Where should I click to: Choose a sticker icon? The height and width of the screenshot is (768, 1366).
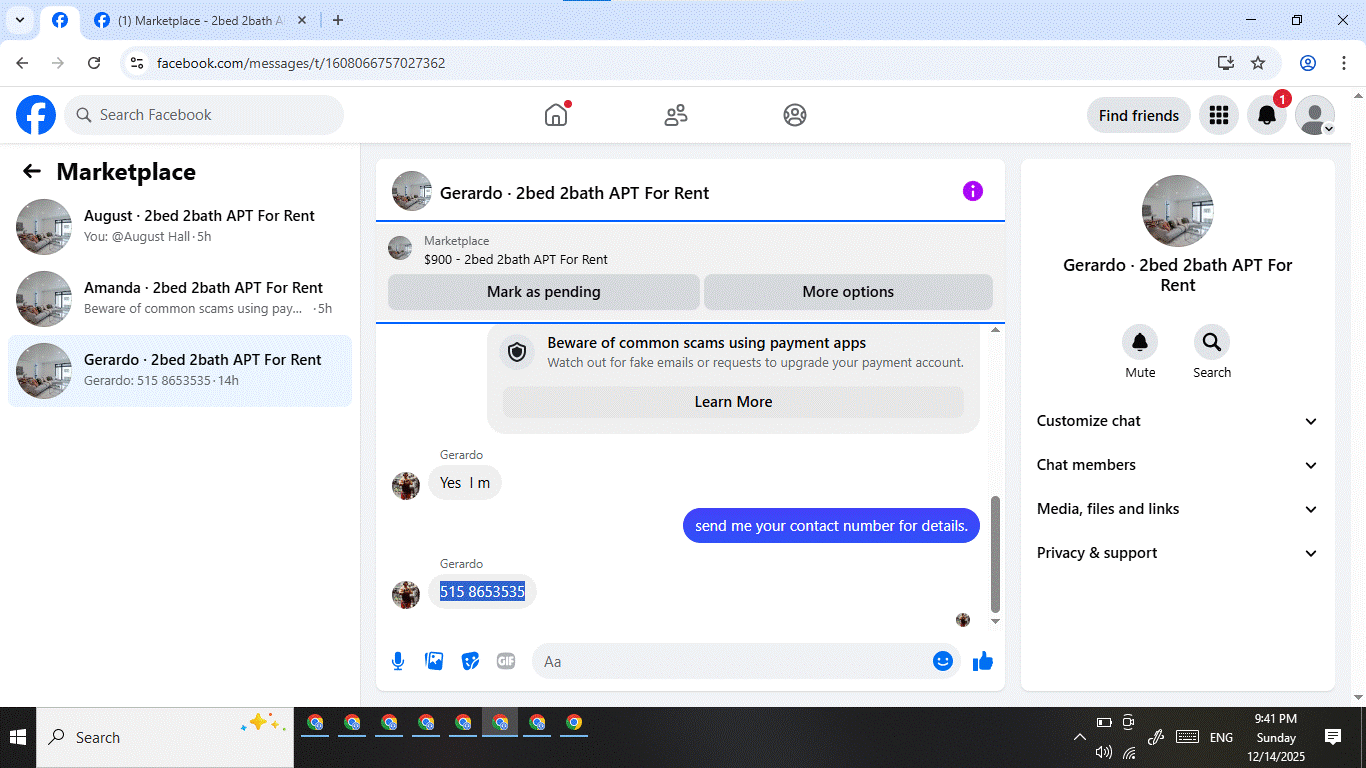pos(470,661)
